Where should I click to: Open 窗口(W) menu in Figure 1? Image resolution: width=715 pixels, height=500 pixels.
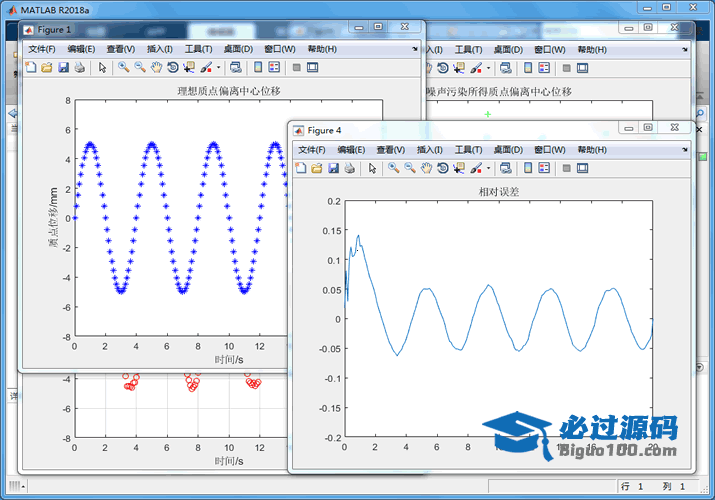pyautogui.click(x=280, y=49)
